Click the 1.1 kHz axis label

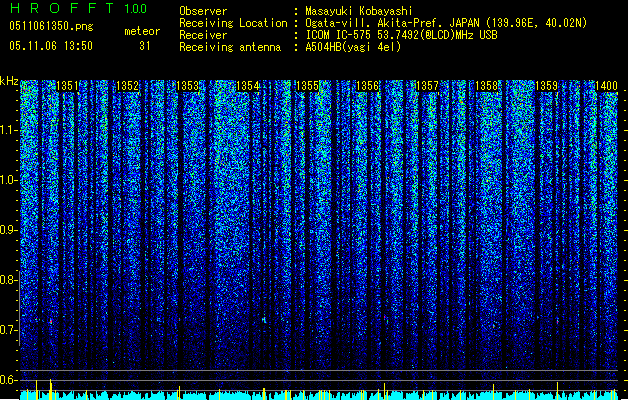[x=9, y=130]
